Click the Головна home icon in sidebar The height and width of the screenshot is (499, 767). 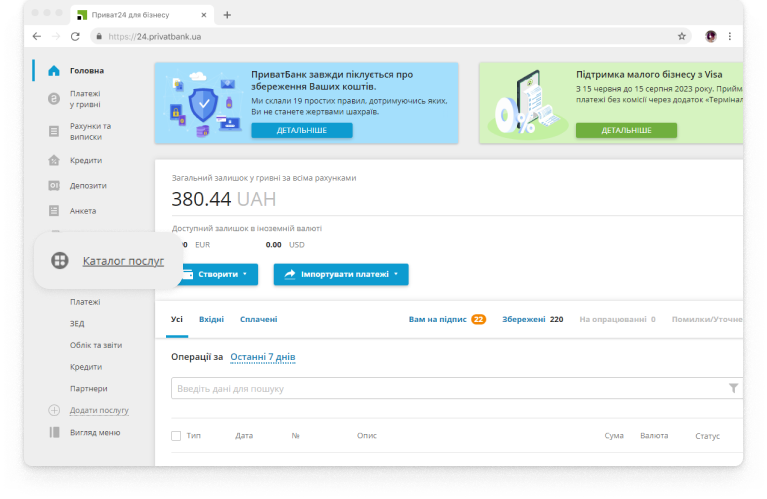click(54, 71)
